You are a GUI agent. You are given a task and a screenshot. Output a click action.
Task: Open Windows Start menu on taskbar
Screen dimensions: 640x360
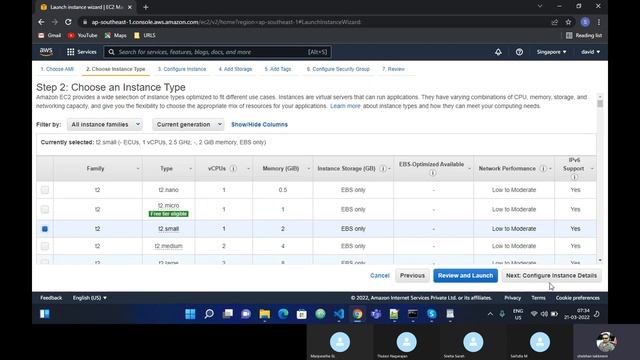[190, 314]
